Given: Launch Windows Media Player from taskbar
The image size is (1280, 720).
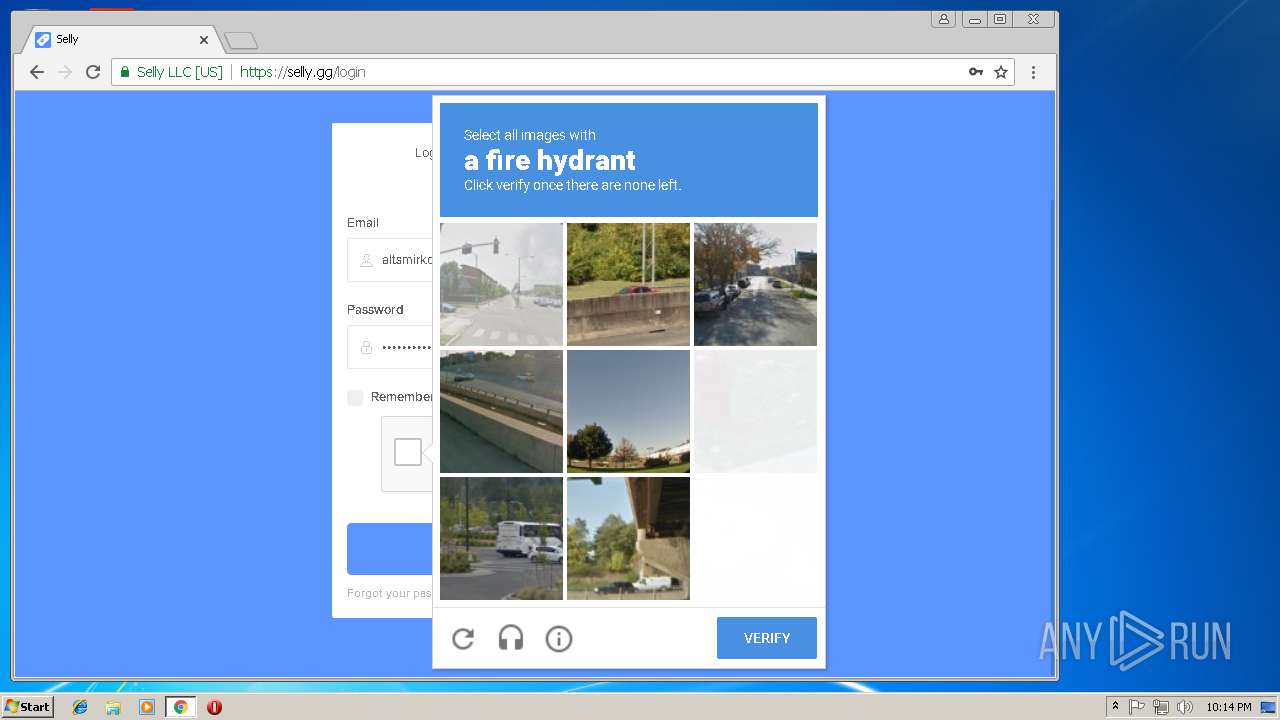Looking at the screenshot, I should 147,707.
